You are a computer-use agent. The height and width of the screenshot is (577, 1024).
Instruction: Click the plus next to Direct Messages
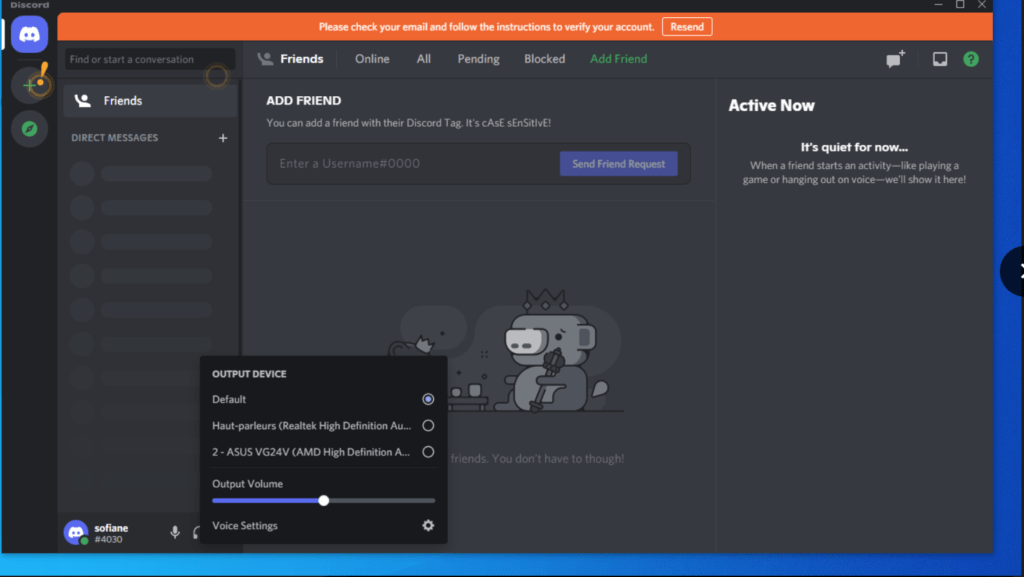point(223,138)
